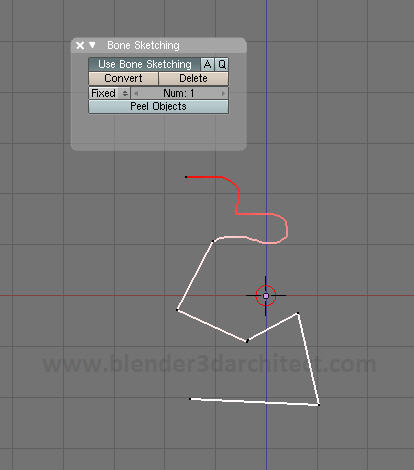Toggle Use Bone Sketching option
This screenshot has width=414, height=470.
(x=144, y=64)
